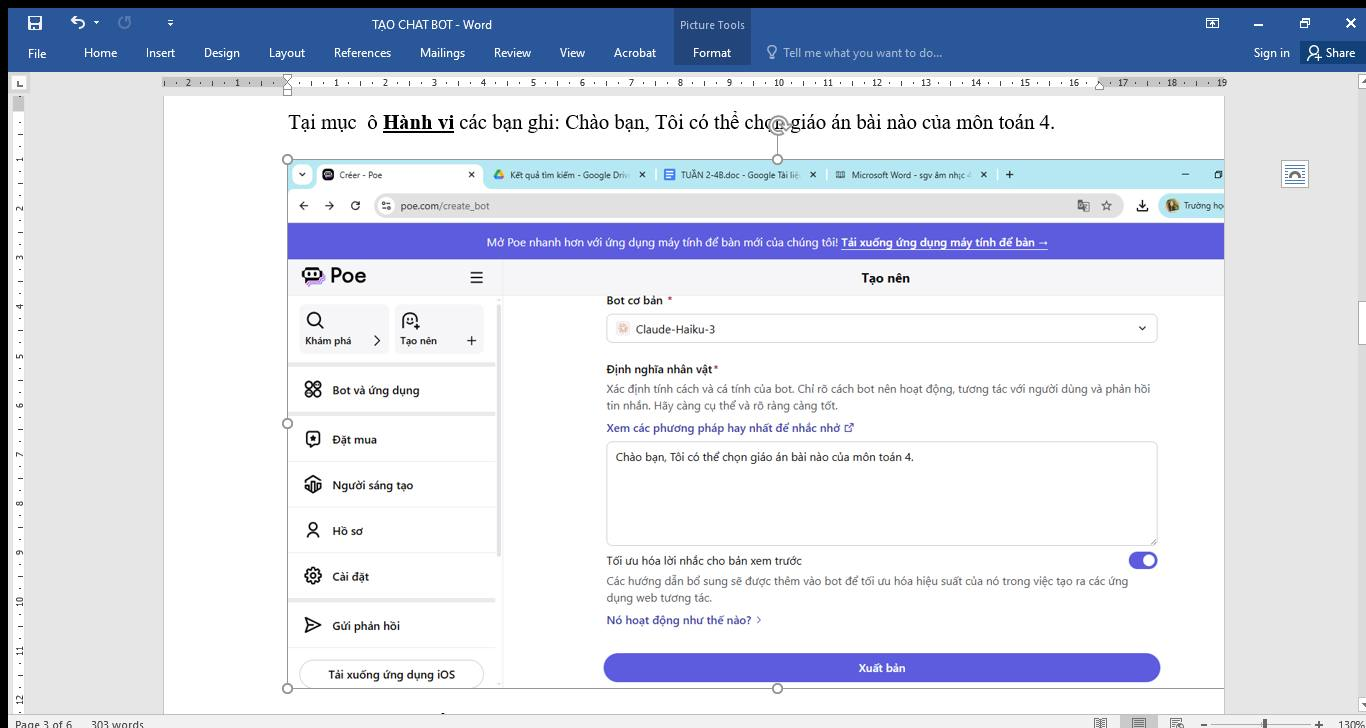Click the 303 words count in status bar
This screenshot has width=1366, height=728.
pyautogui.click(x=117, y=724)
